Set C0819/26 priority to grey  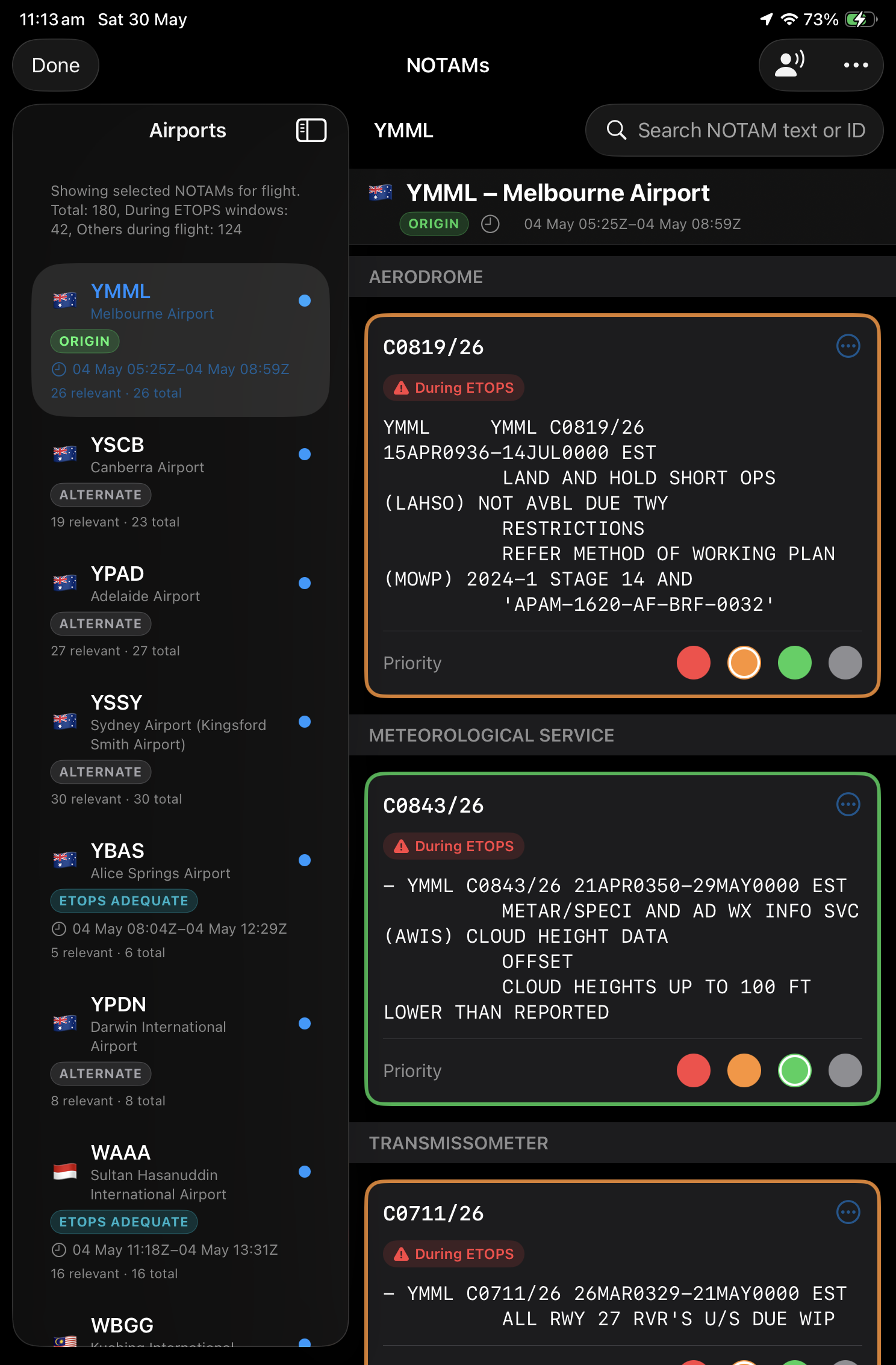click(x=845, y=663)
